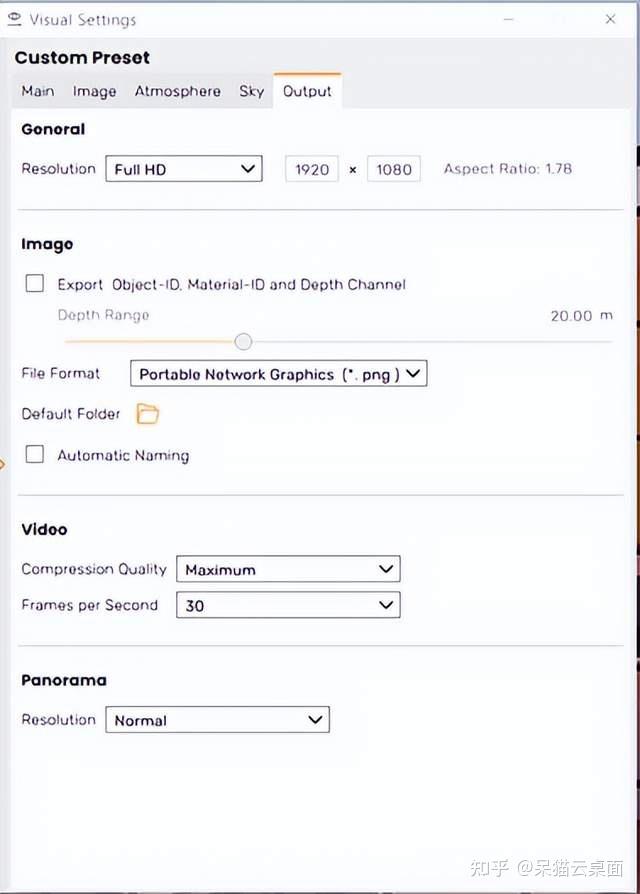
Task: Open the Panorama Resolution dropdown
Action: (x=217, y=720)
